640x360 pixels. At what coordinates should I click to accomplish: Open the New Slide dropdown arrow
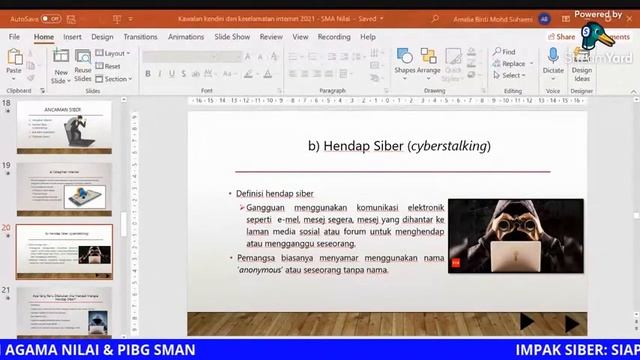click(x=69, y=81)
